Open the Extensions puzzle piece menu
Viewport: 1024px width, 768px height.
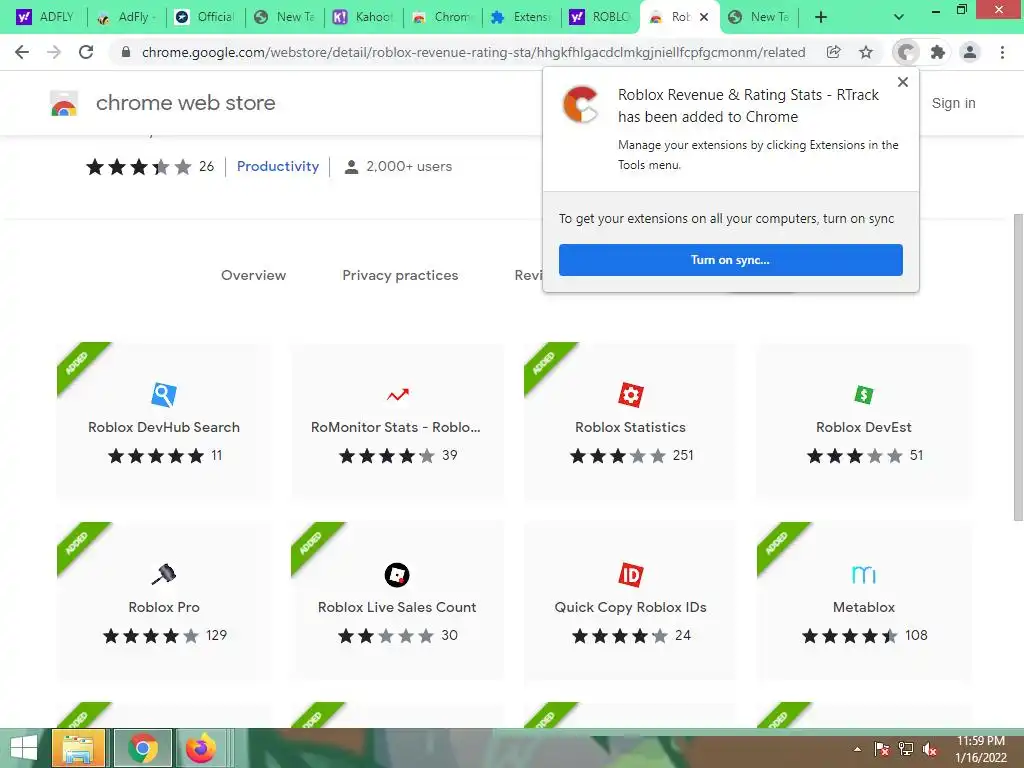pos(938,52)
